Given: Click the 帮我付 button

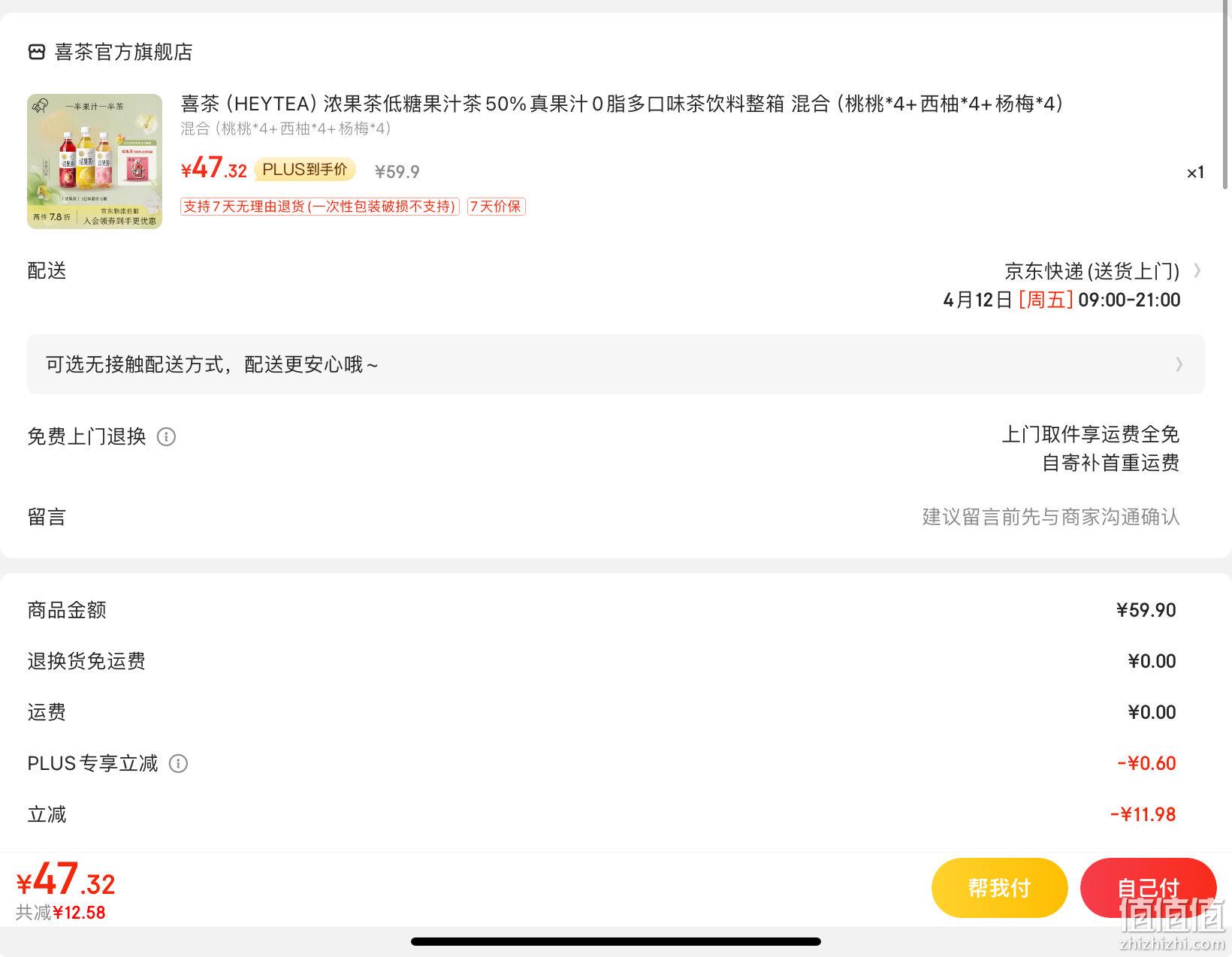Looking at the screenshot, I should (999, 888).
